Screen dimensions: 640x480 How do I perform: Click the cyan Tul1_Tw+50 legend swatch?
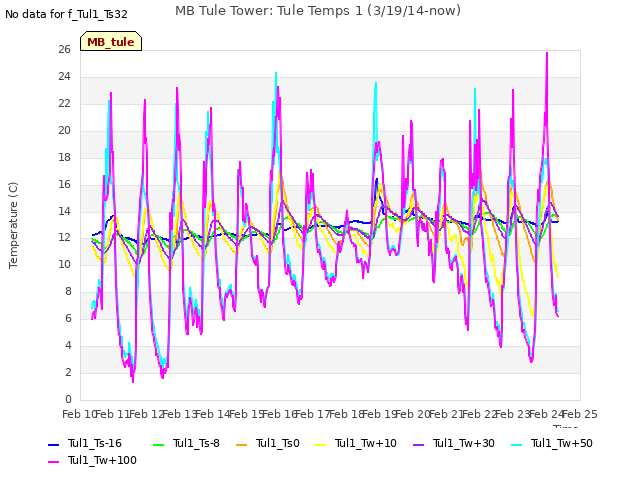point(517,444)
